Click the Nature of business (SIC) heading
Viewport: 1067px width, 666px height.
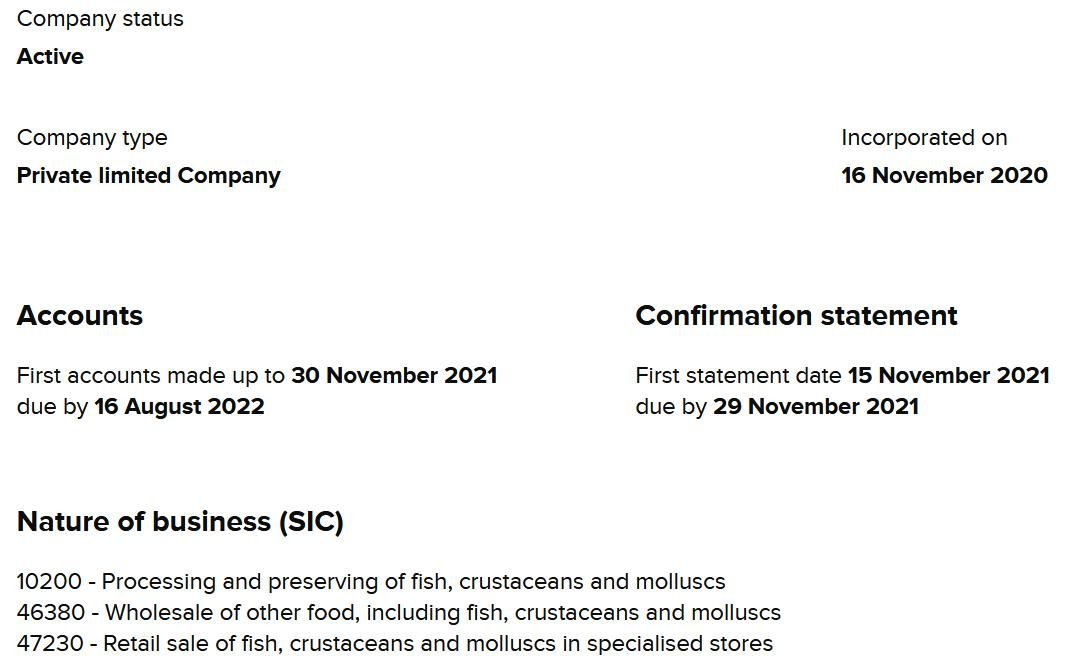point(180,522)
